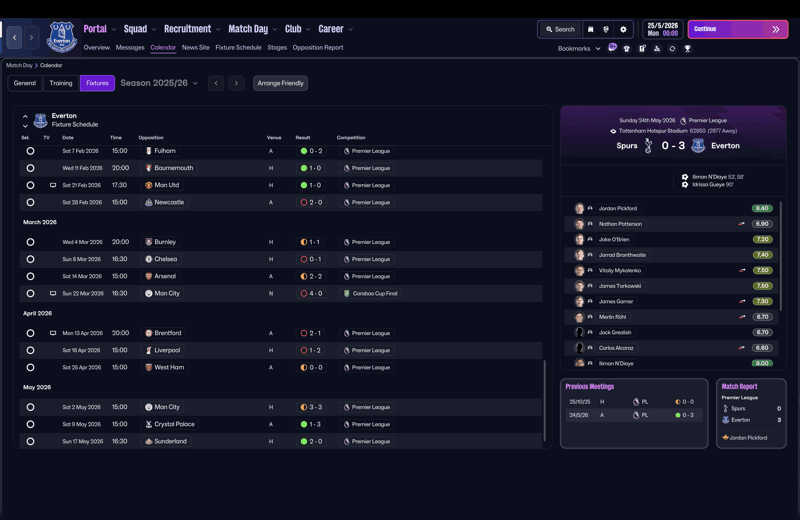Click the player ratings list scrollbar
The height and width of the screenshot is (520, 800).
(x=781, y=256)
